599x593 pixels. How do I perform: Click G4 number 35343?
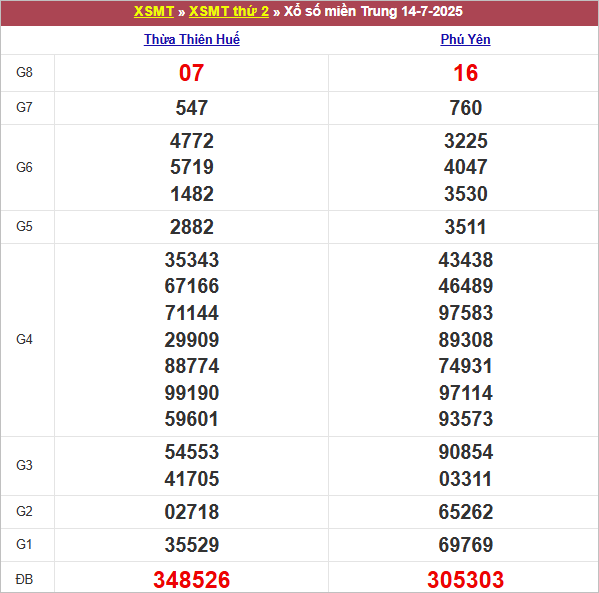pos(191,260)
